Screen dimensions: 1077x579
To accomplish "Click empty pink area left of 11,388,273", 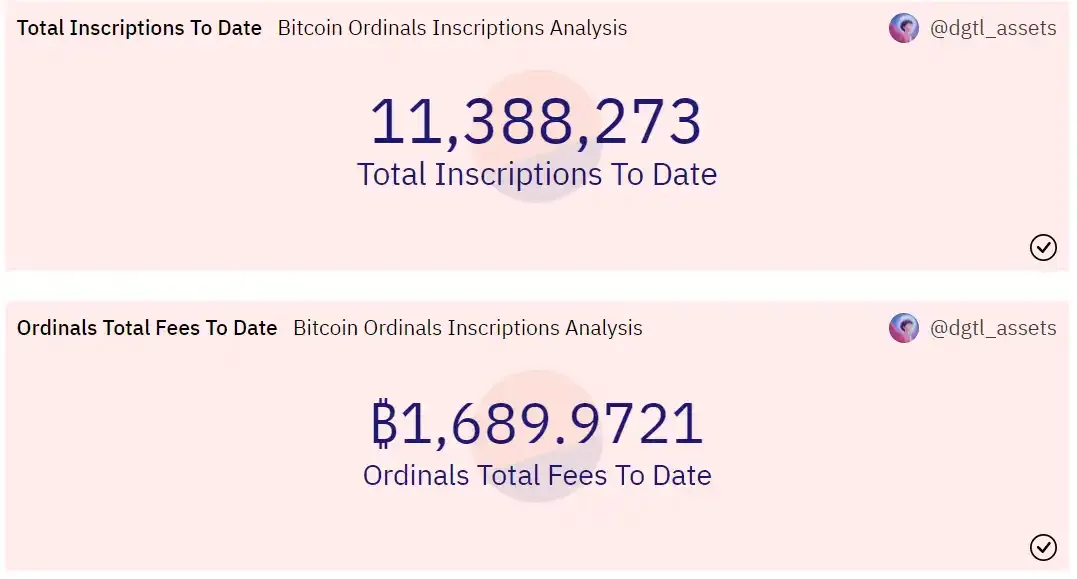I will [x=185, y=124].
